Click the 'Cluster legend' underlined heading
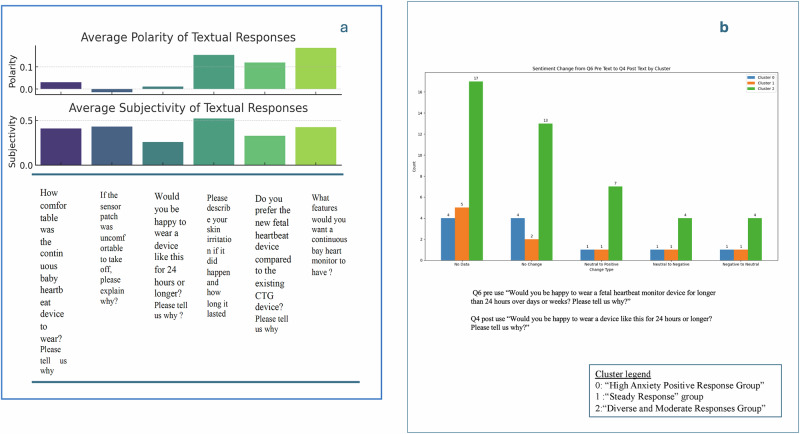Viewport: 800px width, 434px height. (622, 374)
